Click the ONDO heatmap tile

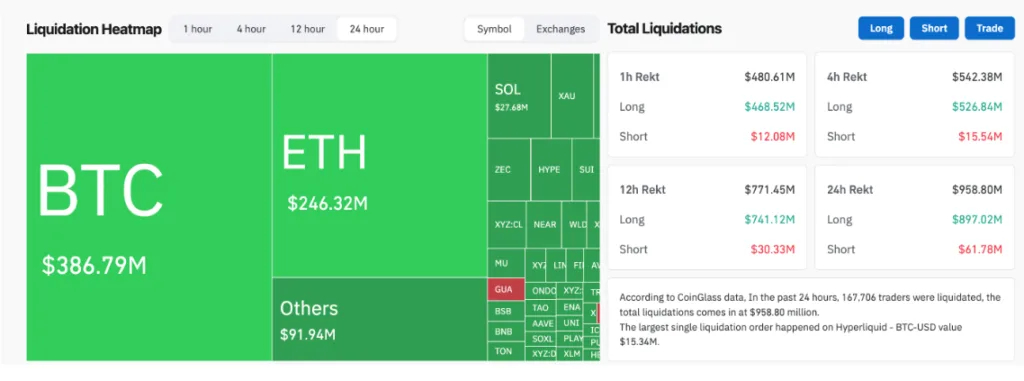click(541, 290)
